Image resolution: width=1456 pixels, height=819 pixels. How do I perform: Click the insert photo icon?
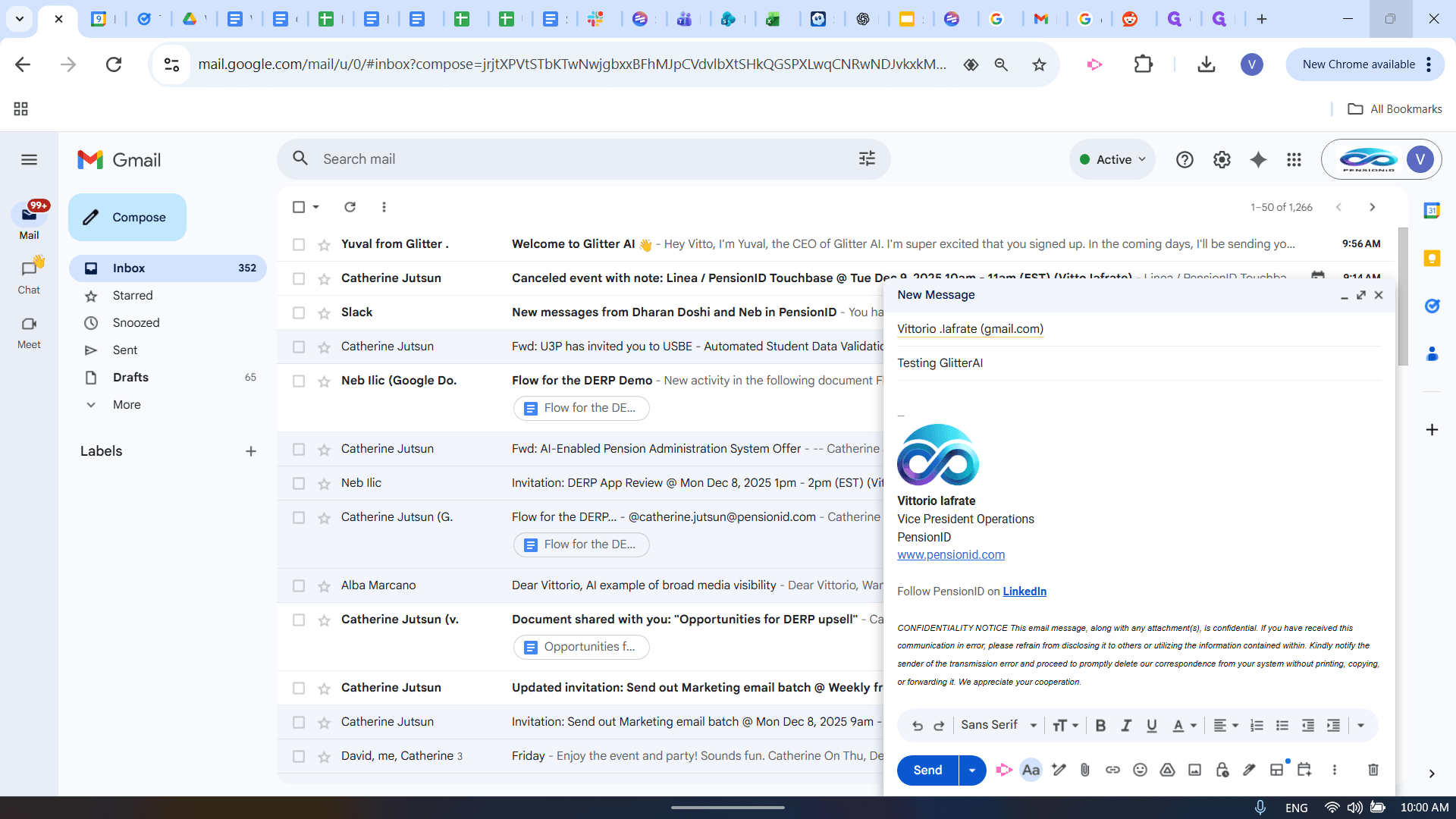(1194, 770)
